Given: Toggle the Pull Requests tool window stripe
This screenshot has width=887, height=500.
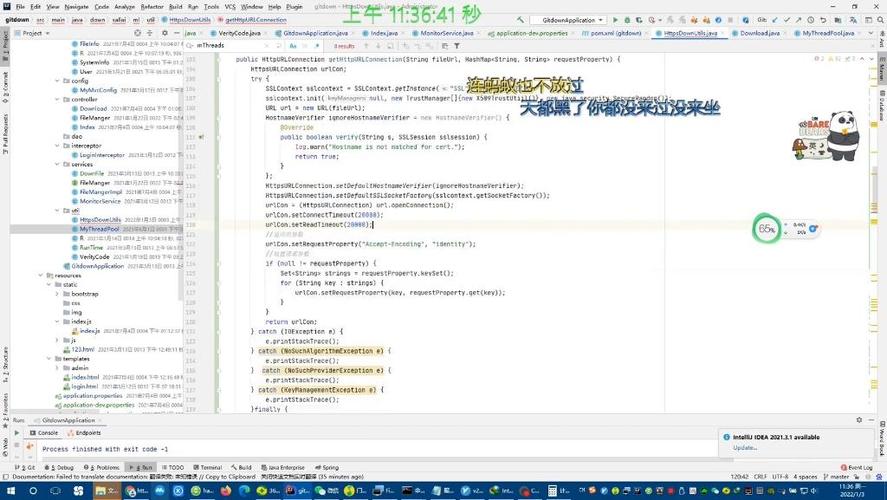Looking at the screenshot, I should [x=5, y=134].
